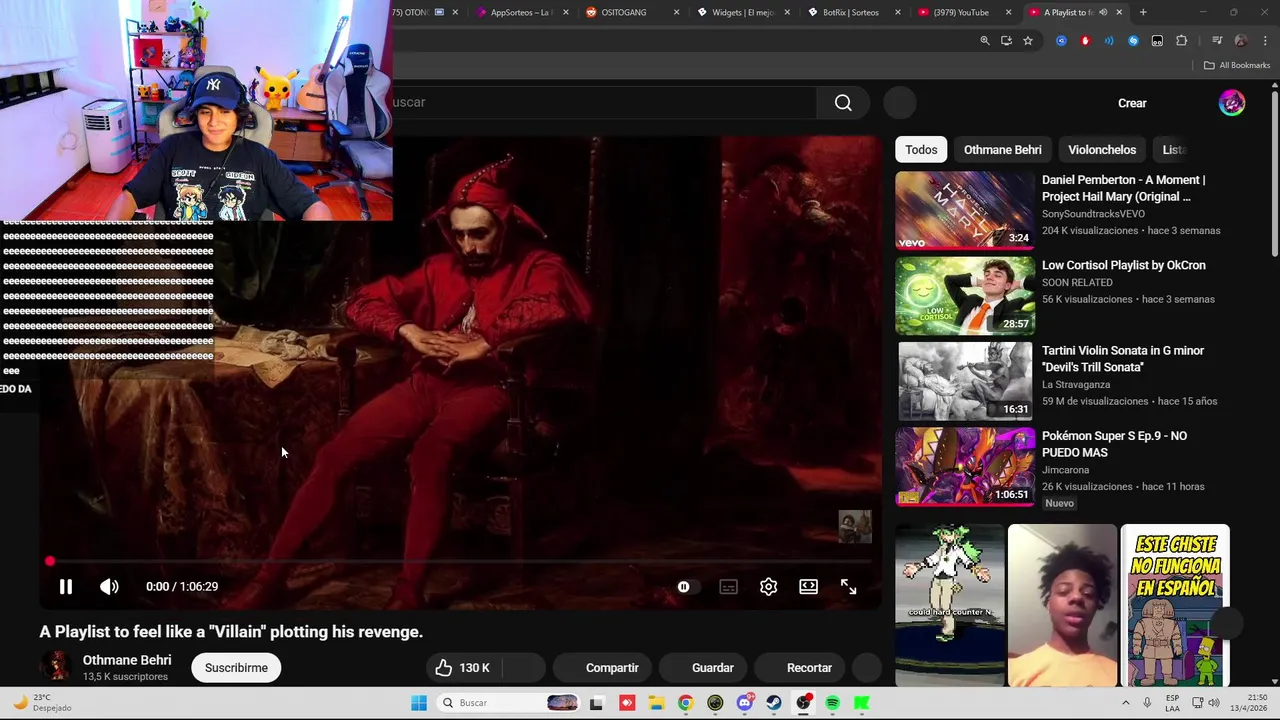Click the install app icon in address bar
The width and height of the screenshot is (1280, 720).
(x=1006, y=41)
